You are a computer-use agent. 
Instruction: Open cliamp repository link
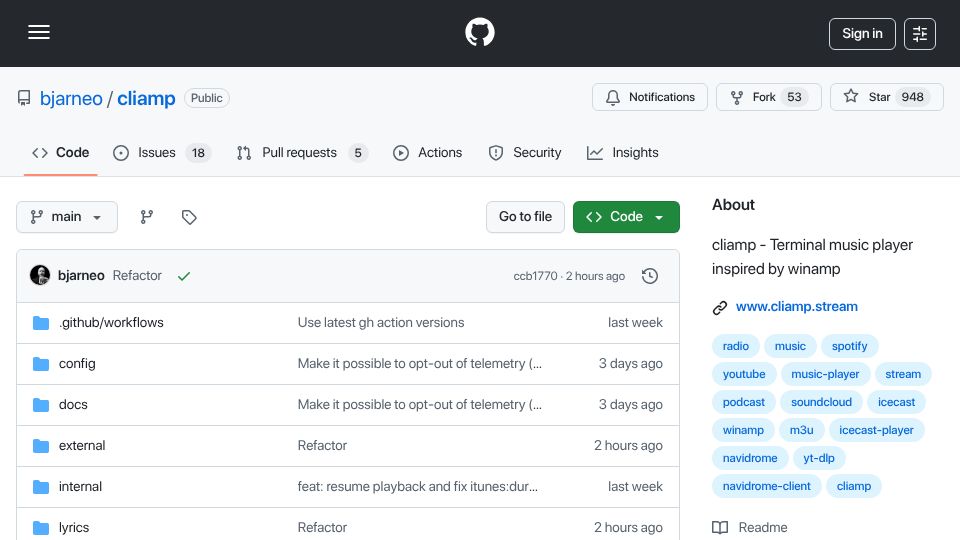point(146,98)
